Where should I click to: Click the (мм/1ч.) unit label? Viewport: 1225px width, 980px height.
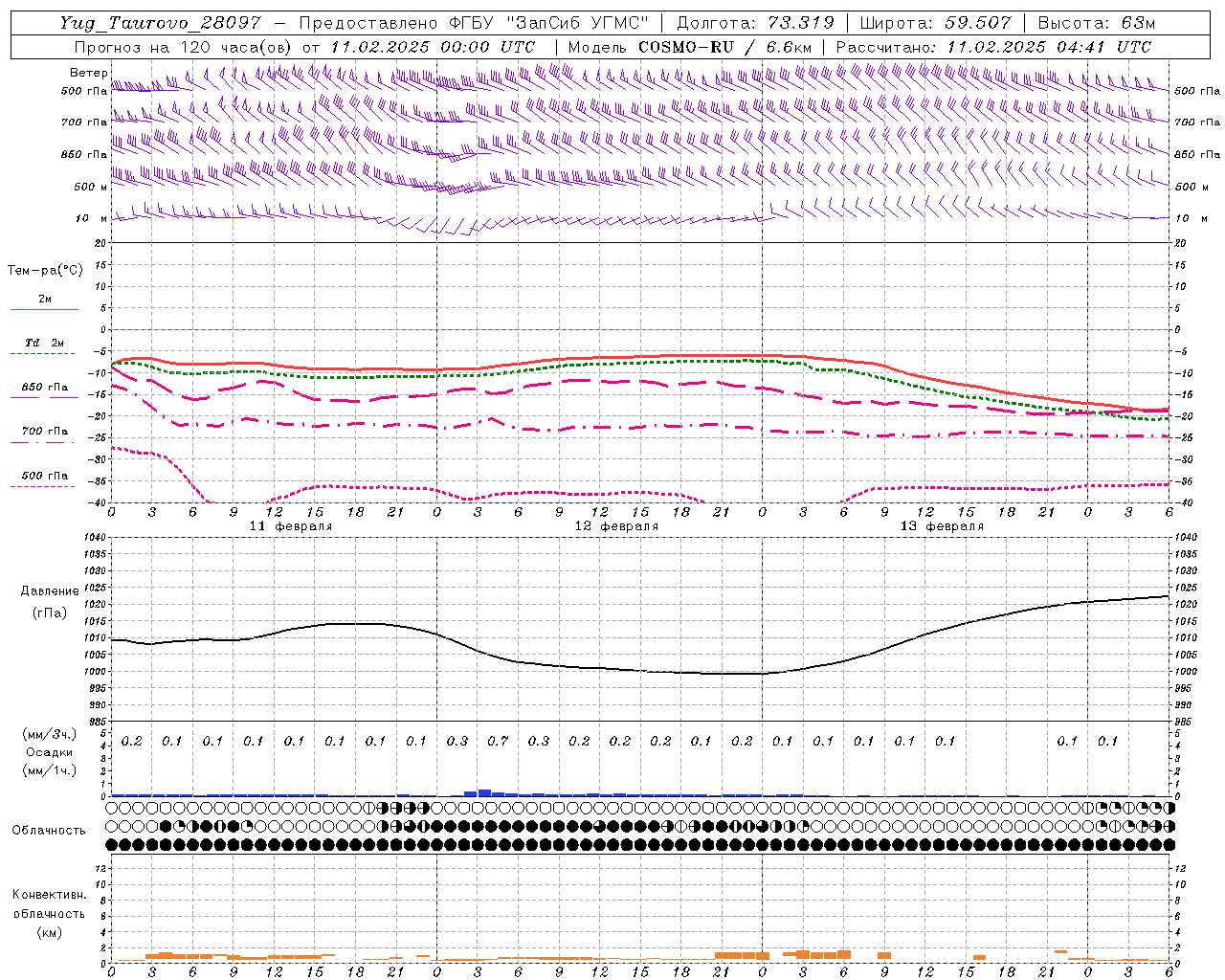50,770
